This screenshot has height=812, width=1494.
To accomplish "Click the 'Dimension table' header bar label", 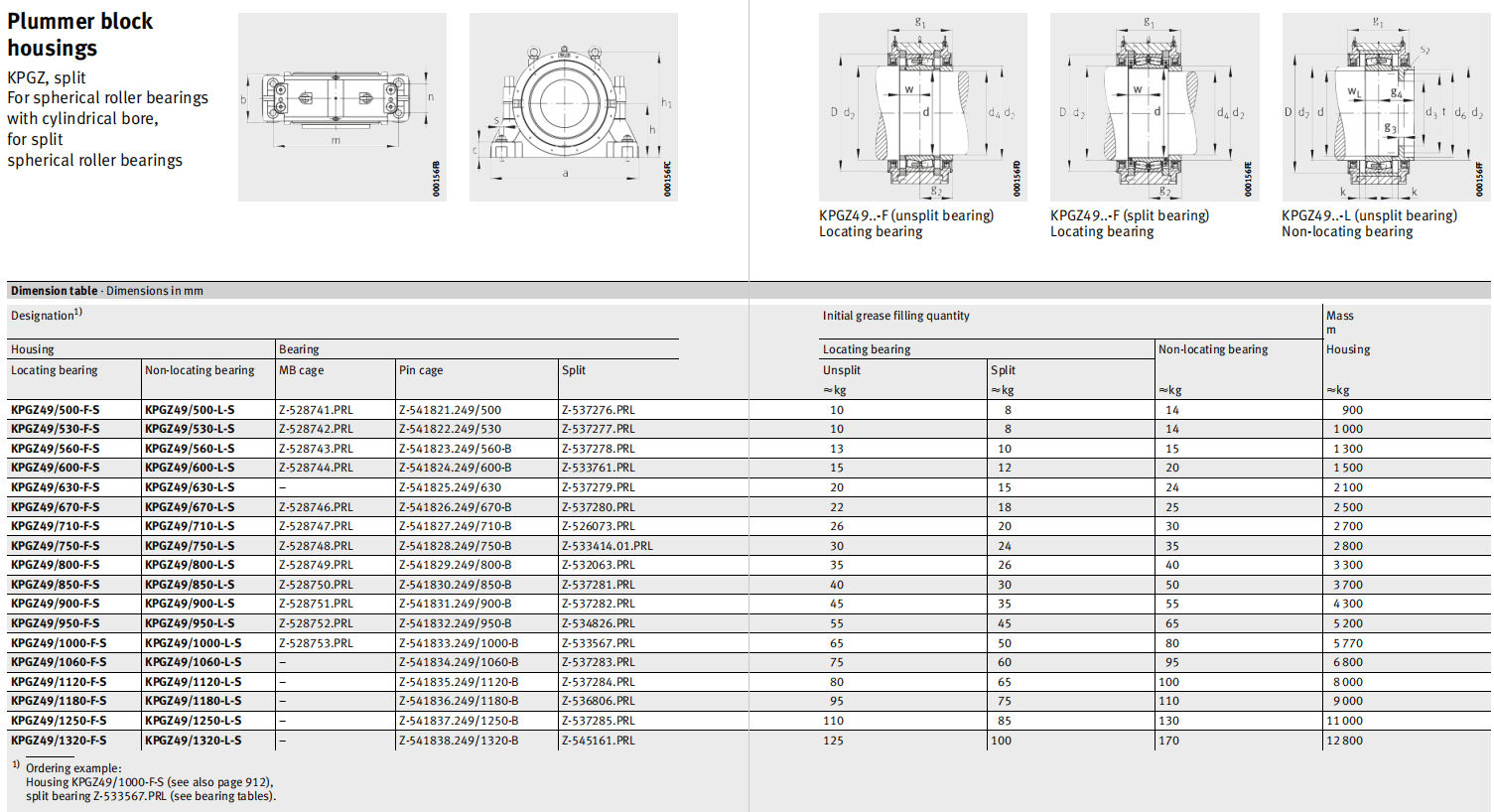I will [x=55, y=291].
